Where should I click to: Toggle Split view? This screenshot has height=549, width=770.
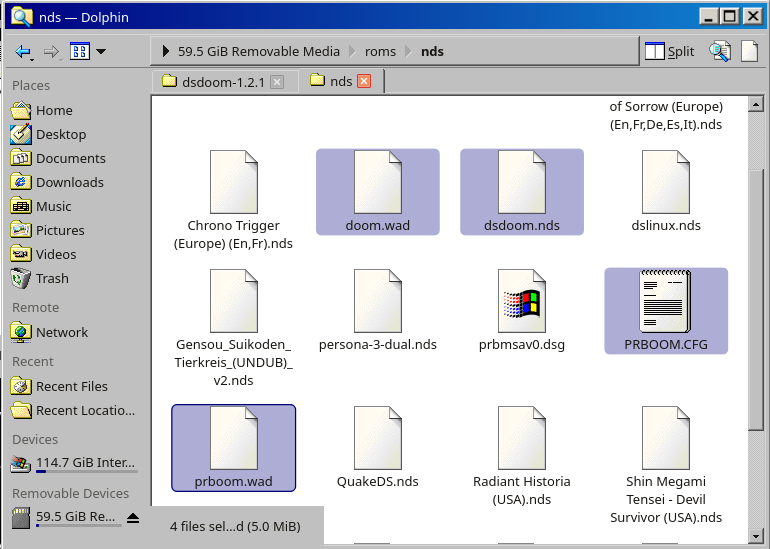669,51
